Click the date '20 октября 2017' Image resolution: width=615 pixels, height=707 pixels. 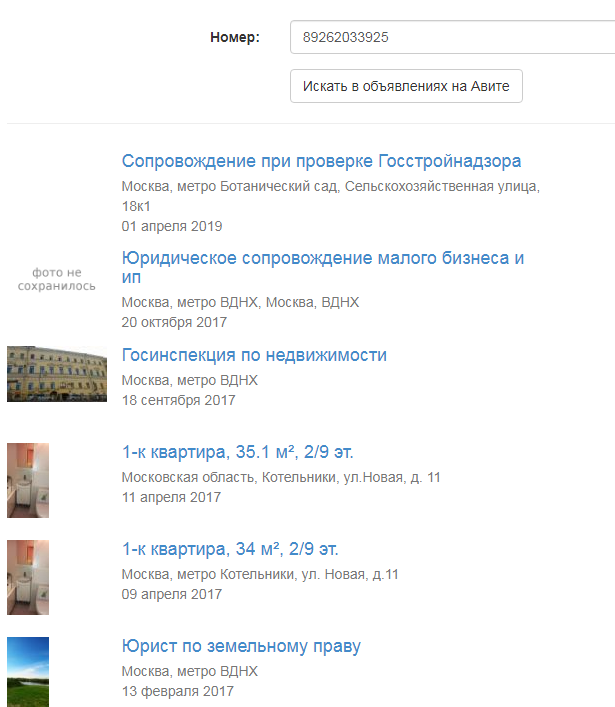point(174,322)
